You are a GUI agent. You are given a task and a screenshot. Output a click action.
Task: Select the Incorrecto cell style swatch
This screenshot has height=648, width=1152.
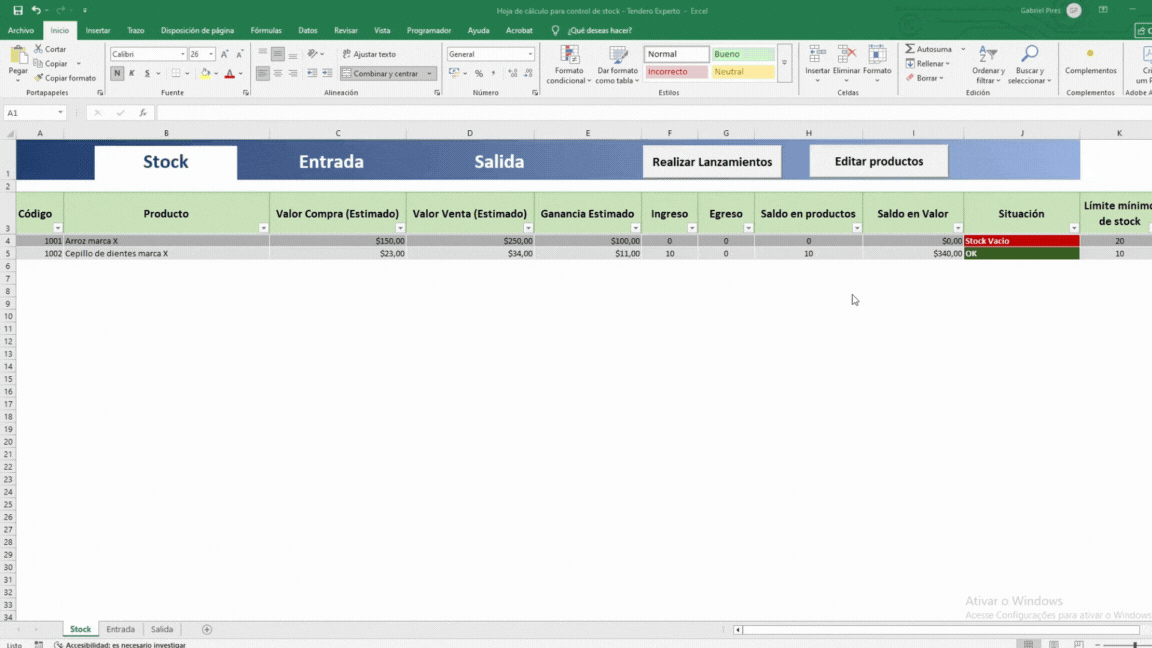point(676,72)
